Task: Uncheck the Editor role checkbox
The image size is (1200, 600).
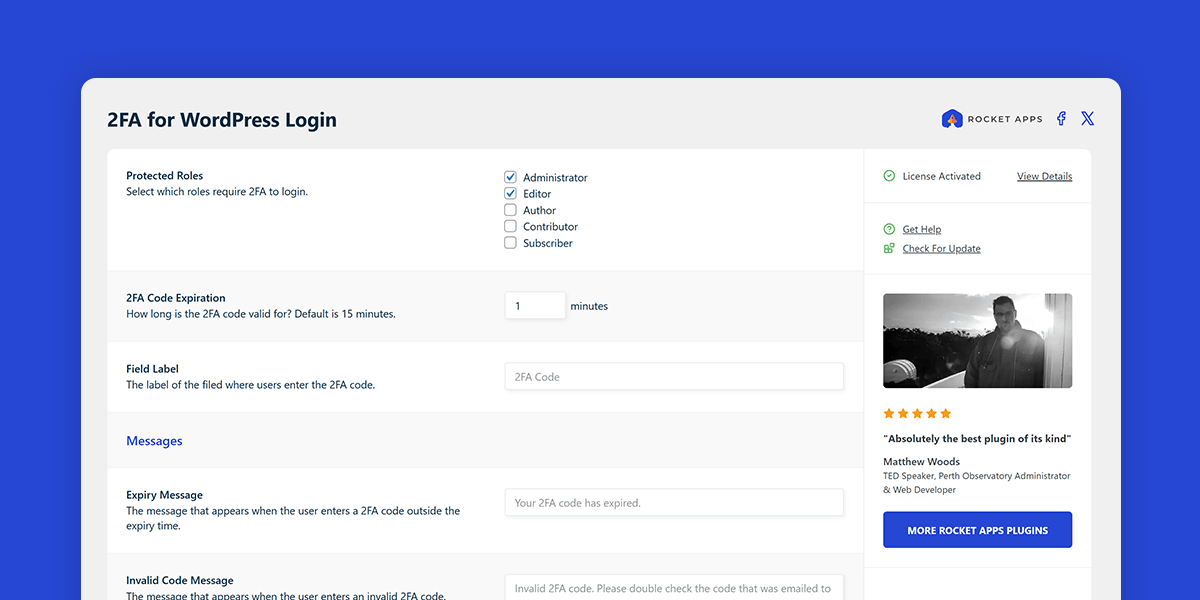Action: click(x=510, y=193)
